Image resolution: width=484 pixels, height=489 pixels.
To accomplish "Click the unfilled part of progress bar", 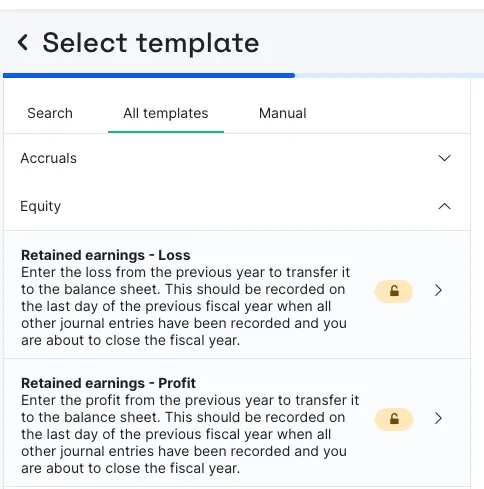I will [389, 76].
